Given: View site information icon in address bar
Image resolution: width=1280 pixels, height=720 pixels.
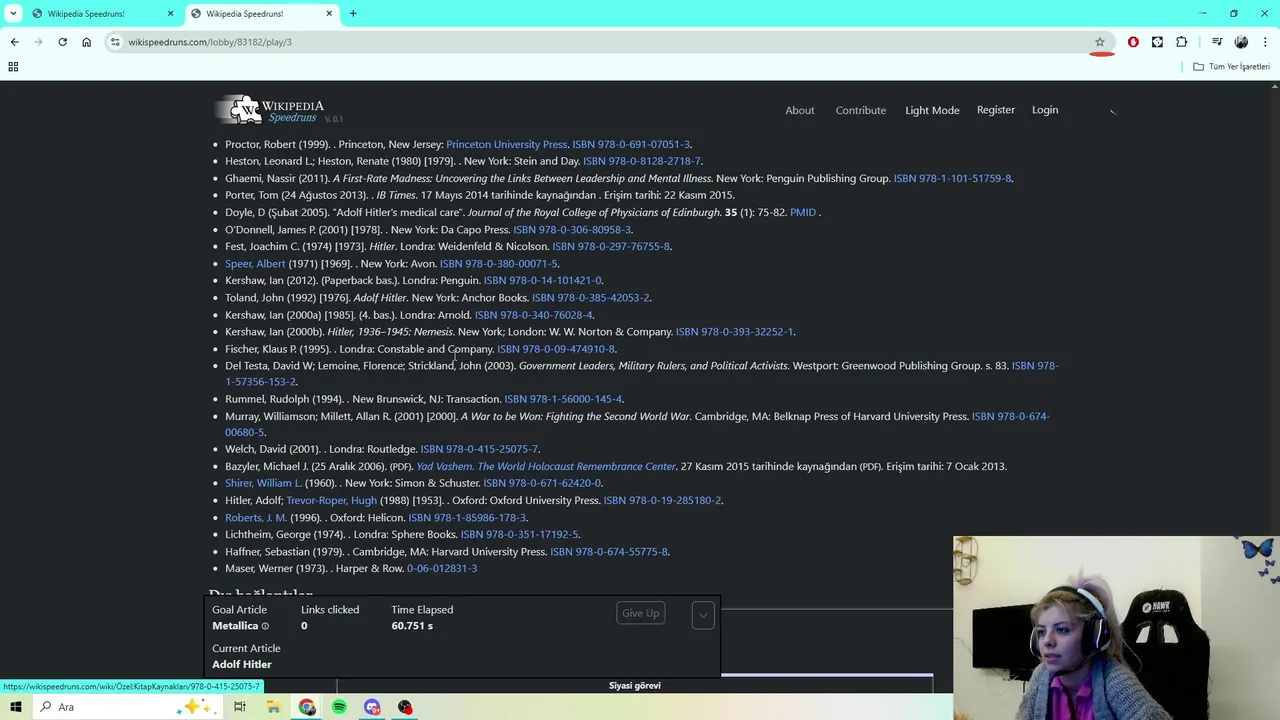Looking at the screenshot, I should 115,42.
